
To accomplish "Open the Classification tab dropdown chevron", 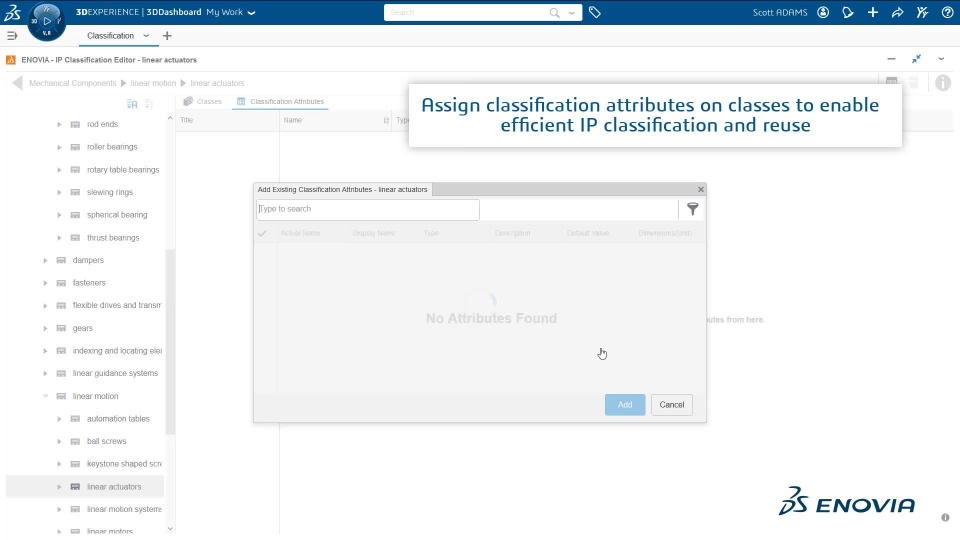I will (146, 36).
